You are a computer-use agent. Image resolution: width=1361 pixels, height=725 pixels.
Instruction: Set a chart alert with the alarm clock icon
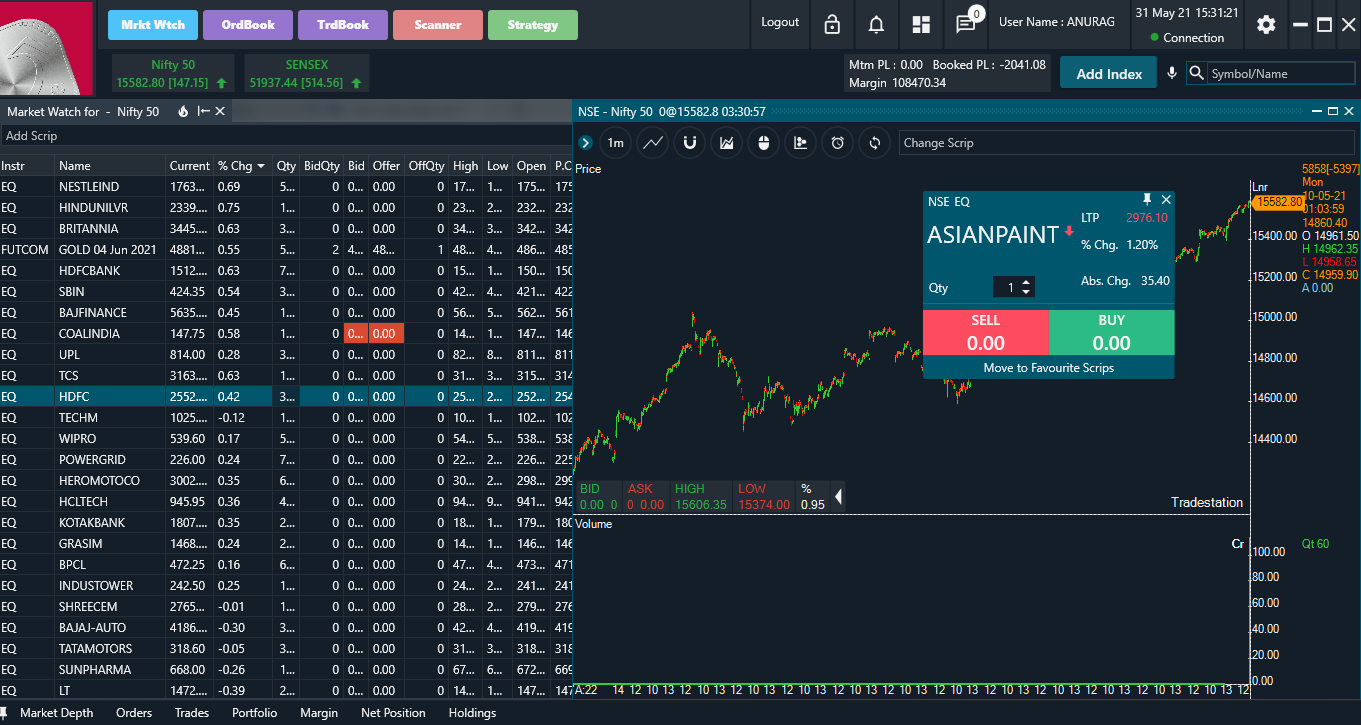coord(837,143)
